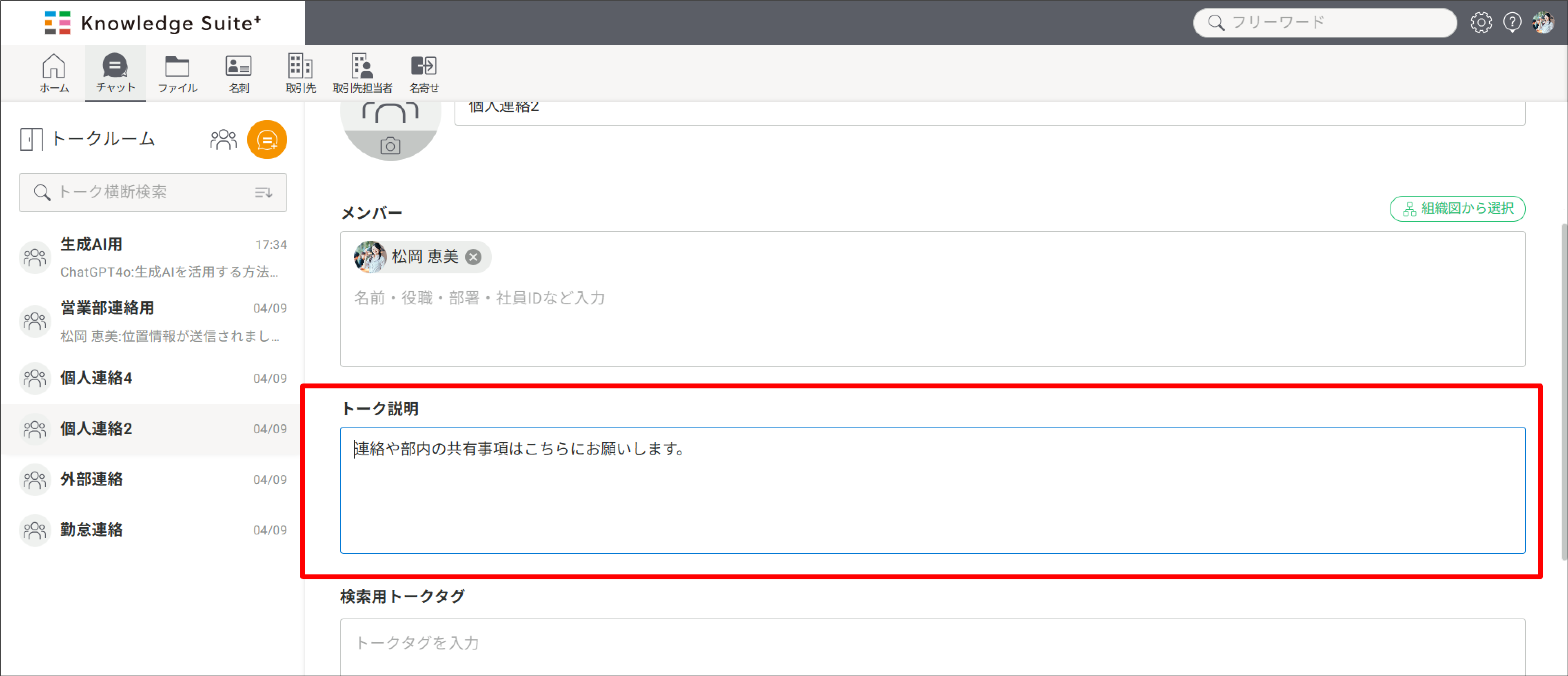Click the group avatar icon of 外部連絡
The image size is (1568, 676).
click(35, 479)
